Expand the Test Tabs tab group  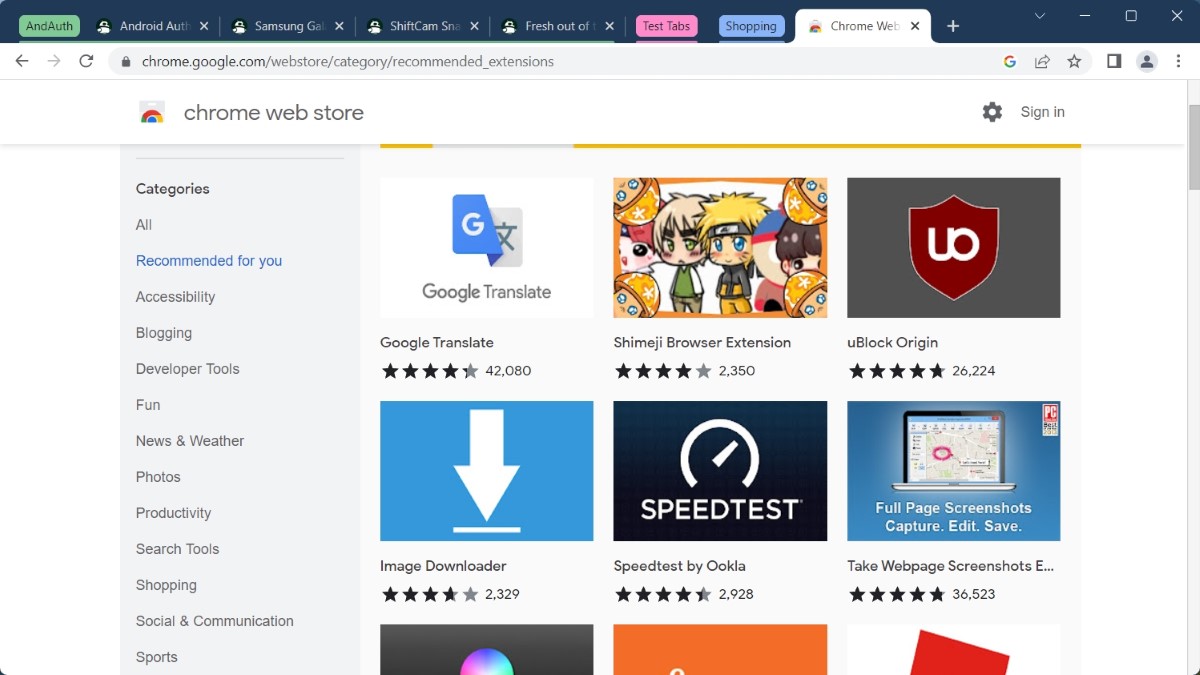click(666, 26)
